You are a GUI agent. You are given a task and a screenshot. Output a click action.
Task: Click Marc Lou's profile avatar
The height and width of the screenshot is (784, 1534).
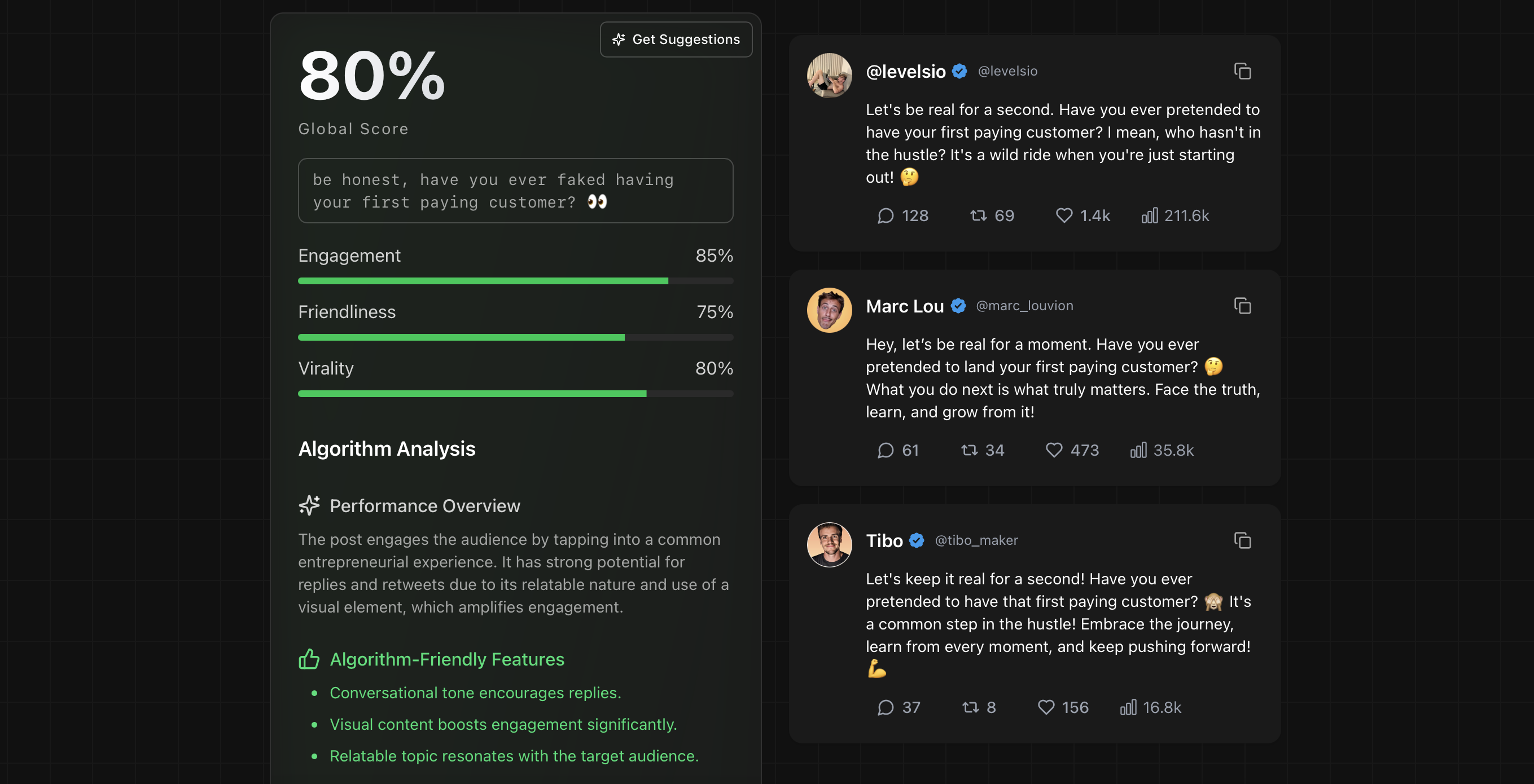(829, 310)
